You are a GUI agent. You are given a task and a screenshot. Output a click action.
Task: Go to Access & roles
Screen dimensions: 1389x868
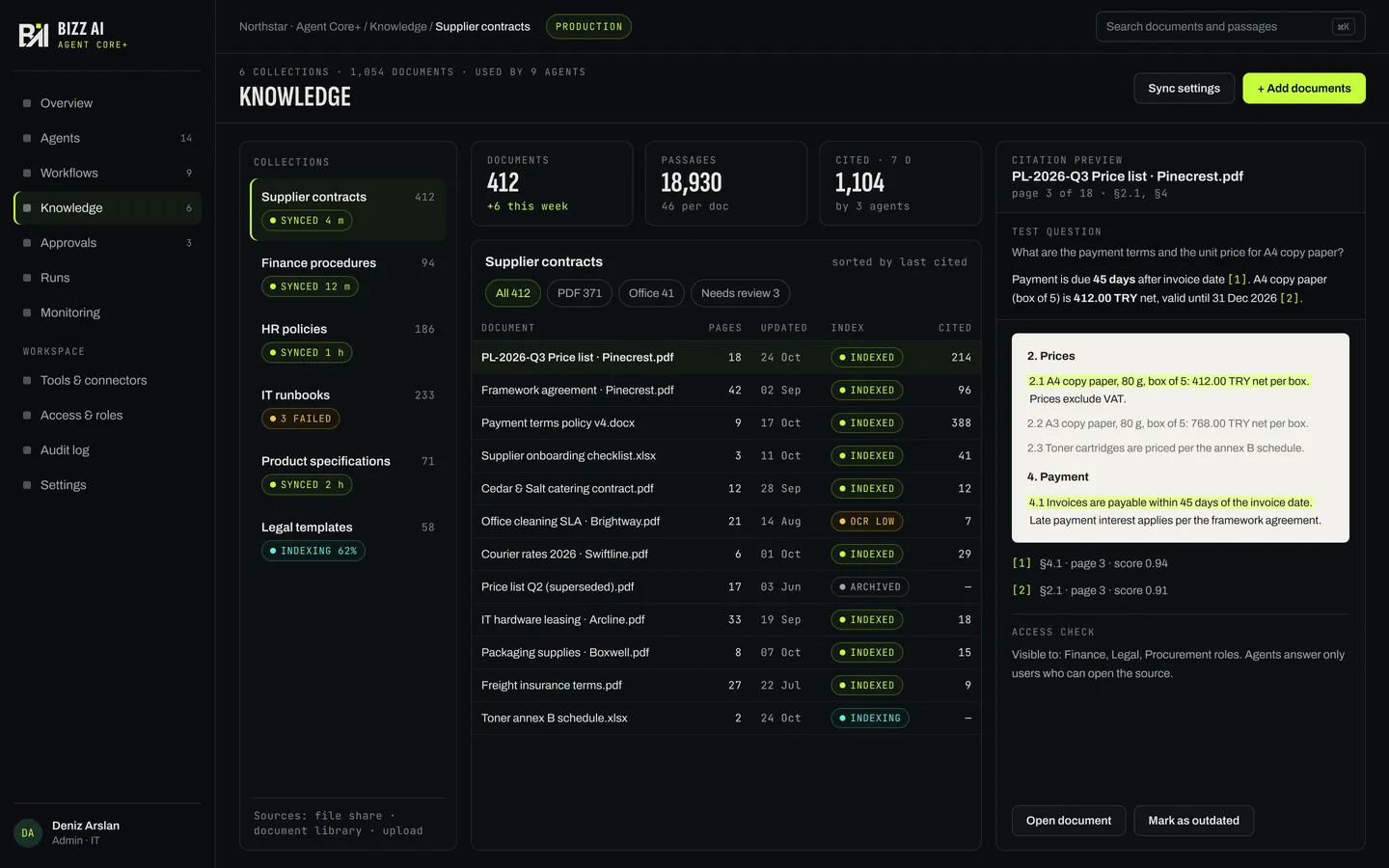click(x=107, y=415)
